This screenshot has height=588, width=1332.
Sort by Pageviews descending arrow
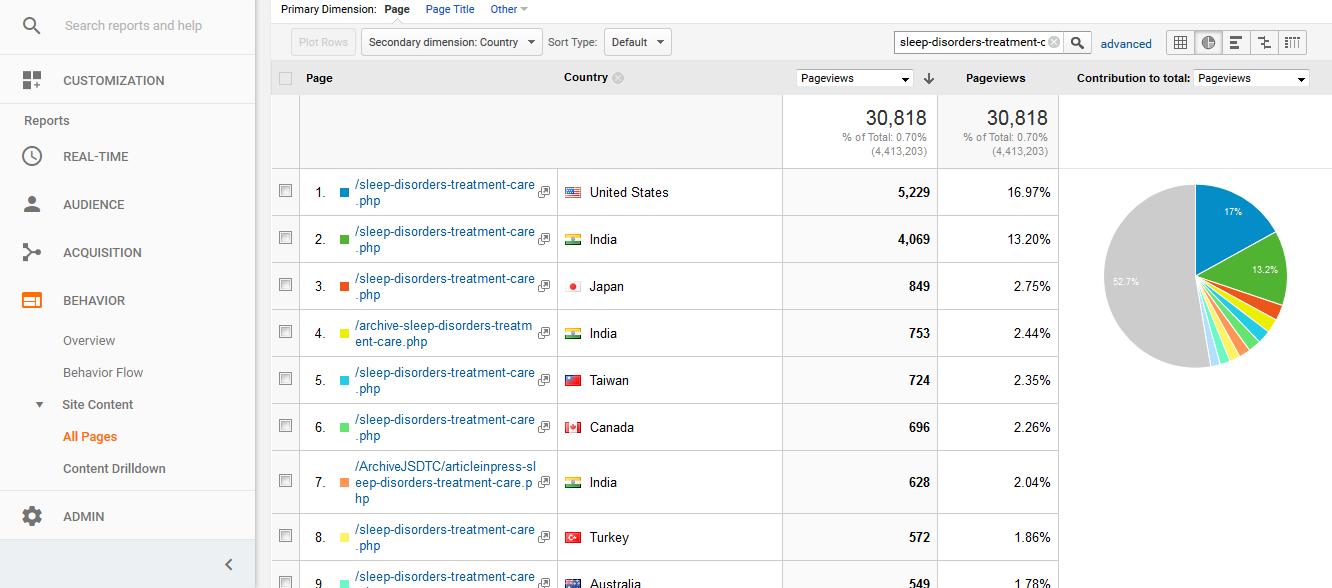pos(928,78)
